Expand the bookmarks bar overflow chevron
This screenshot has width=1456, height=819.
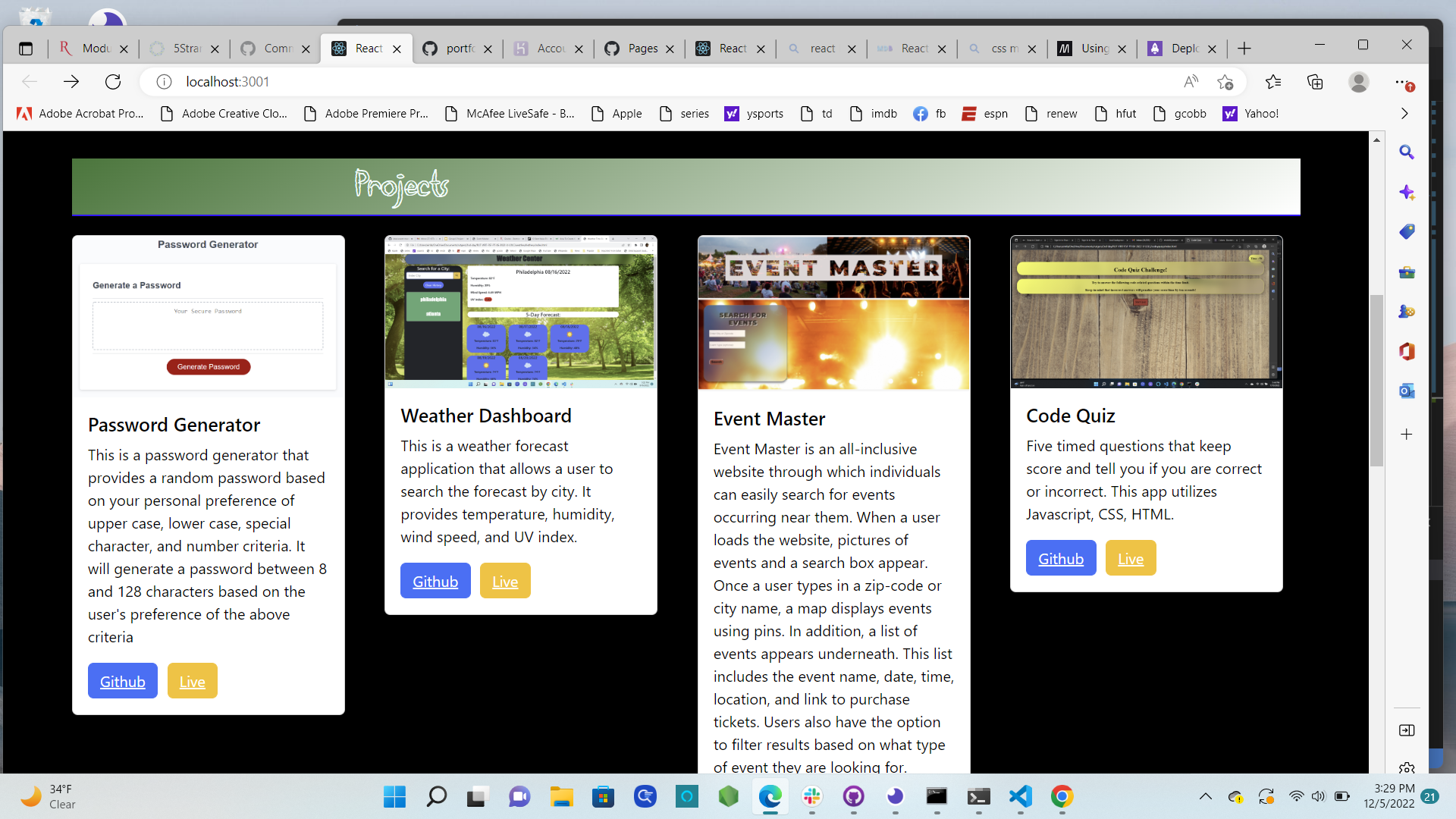tap(1404, 114)
